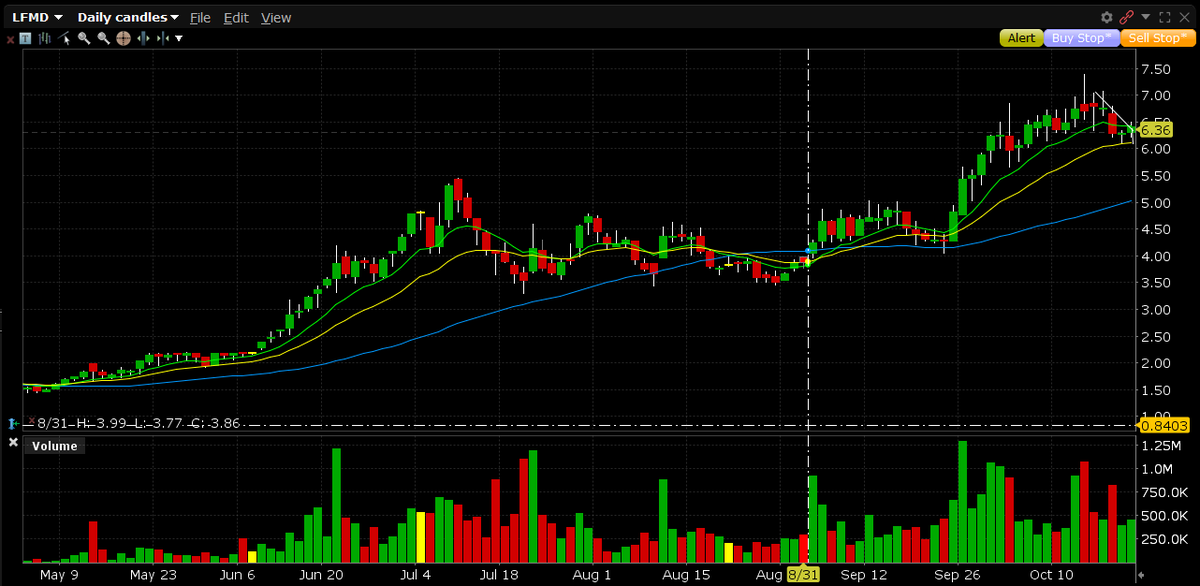Open the Daily candles period dropdown
The image size is (1200, 586).
click(x=128, y=17)
